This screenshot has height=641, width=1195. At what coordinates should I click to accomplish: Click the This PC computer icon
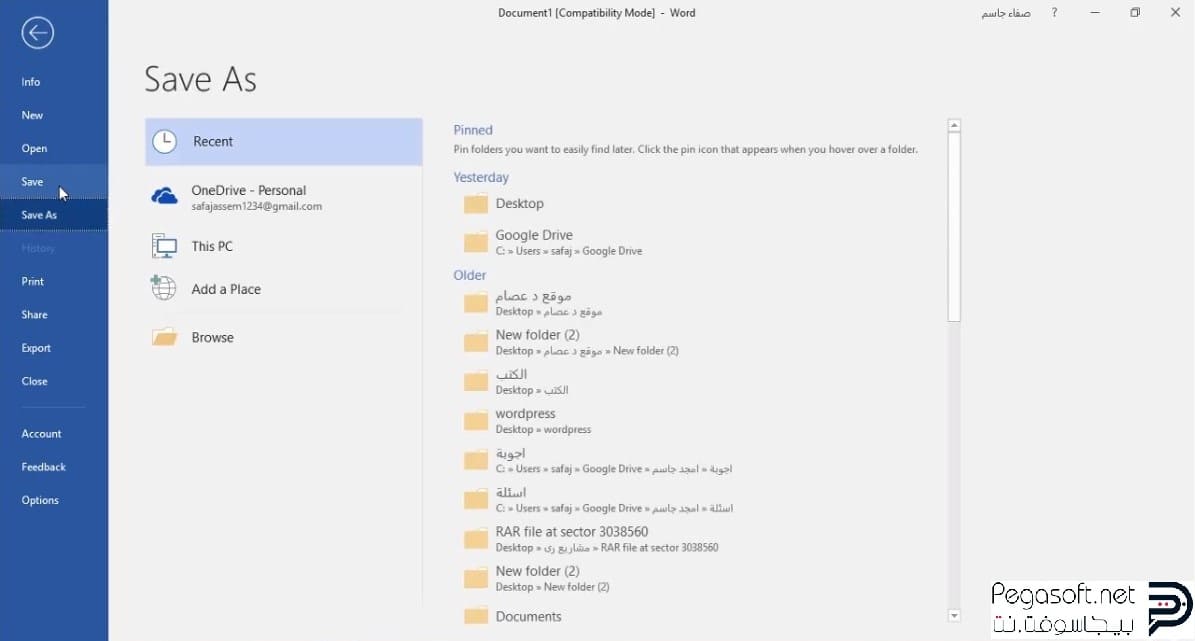pos(164,246)
